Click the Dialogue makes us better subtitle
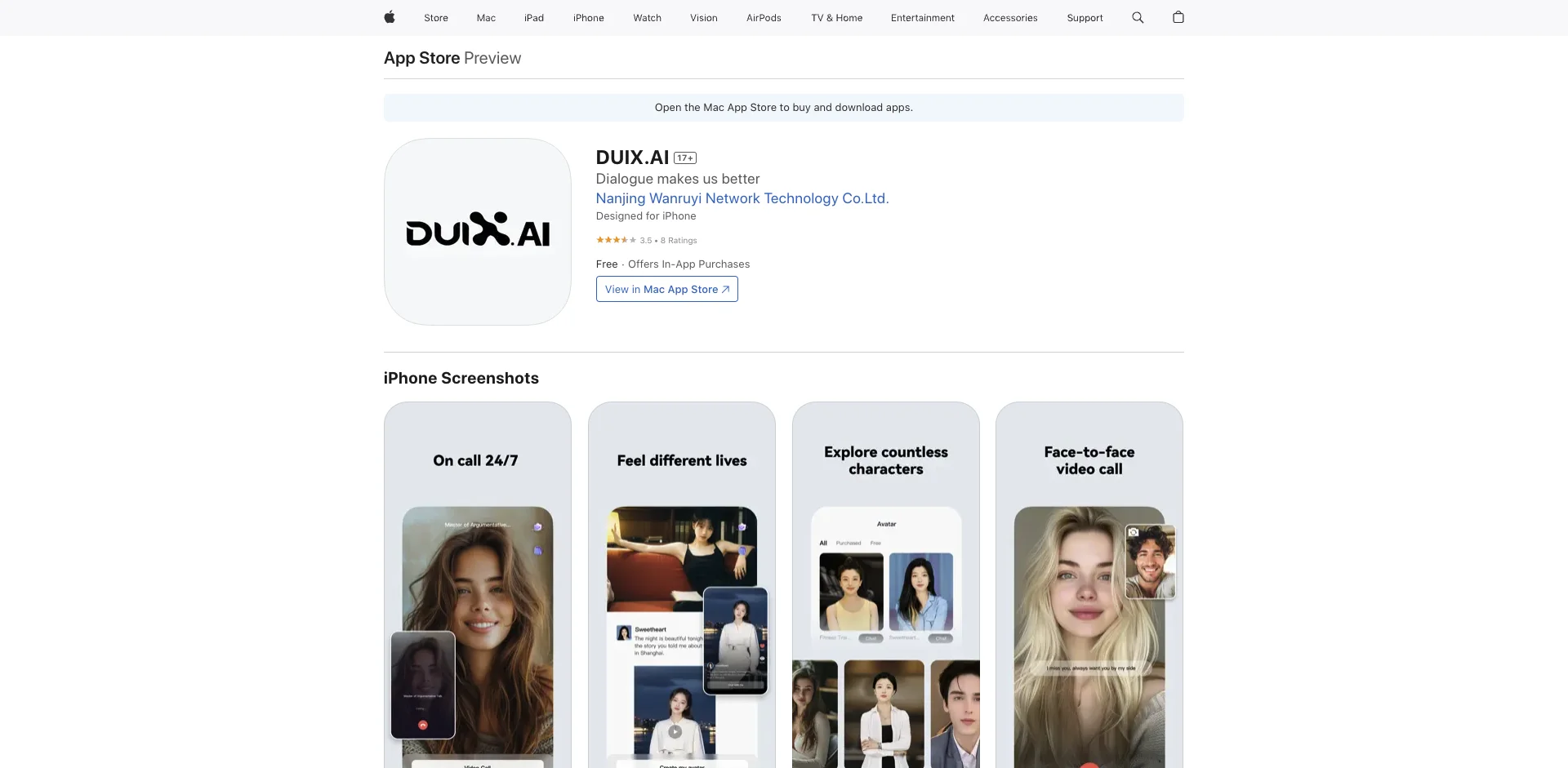Screen dimensions: 1568x768 [x=678, y=179]
